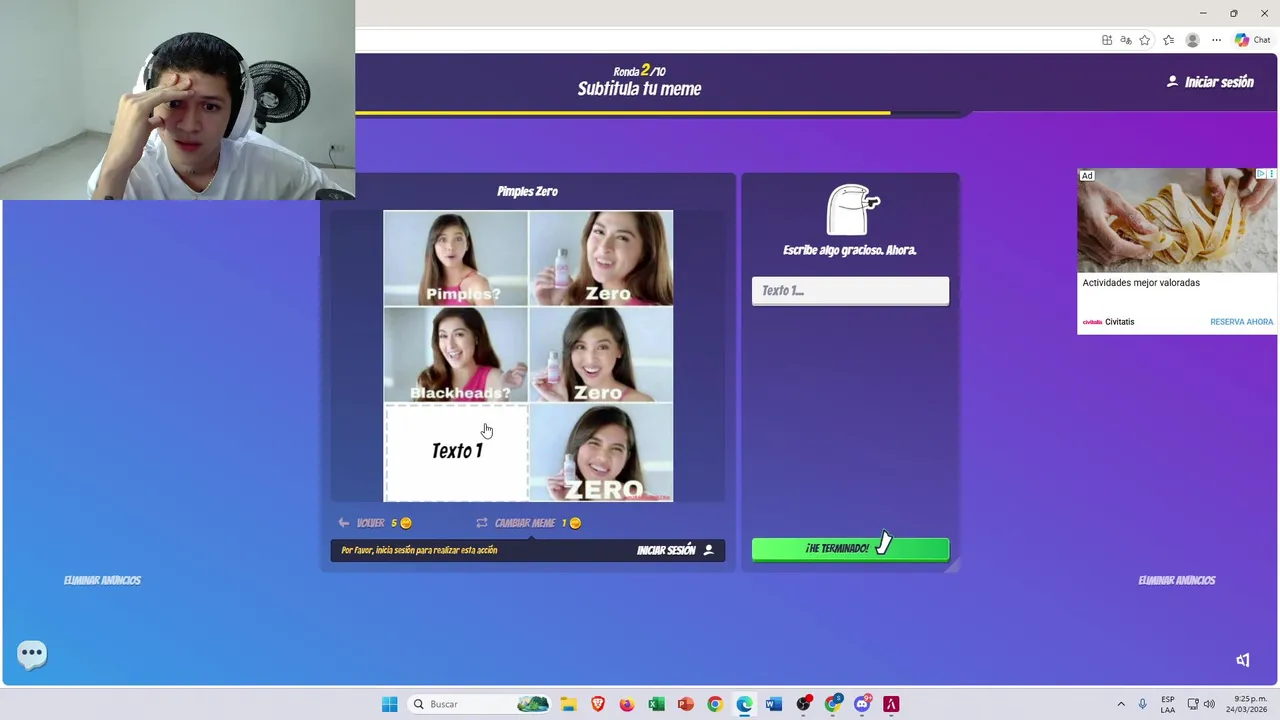Click the Cambiar meme label

[x=525, y=523]
